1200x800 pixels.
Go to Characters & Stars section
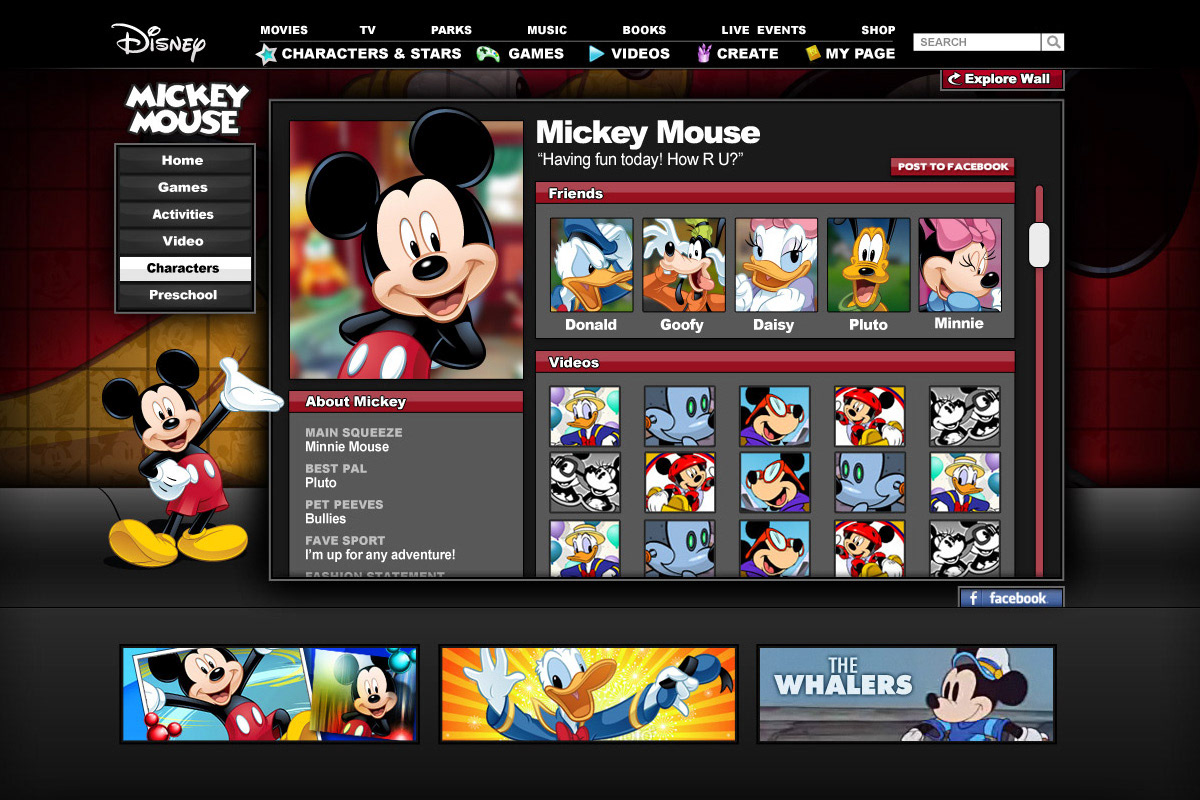[x=372, y=54]
